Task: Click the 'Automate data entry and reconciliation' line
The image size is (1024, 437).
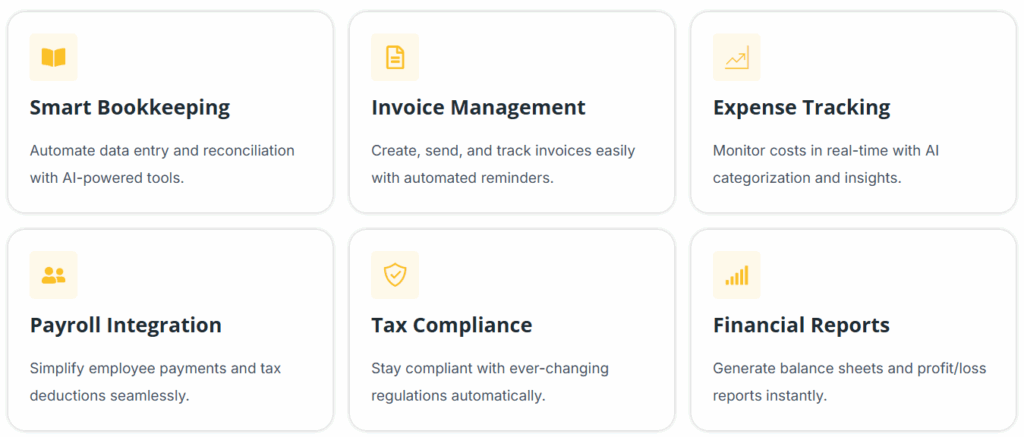Action: 162,151
